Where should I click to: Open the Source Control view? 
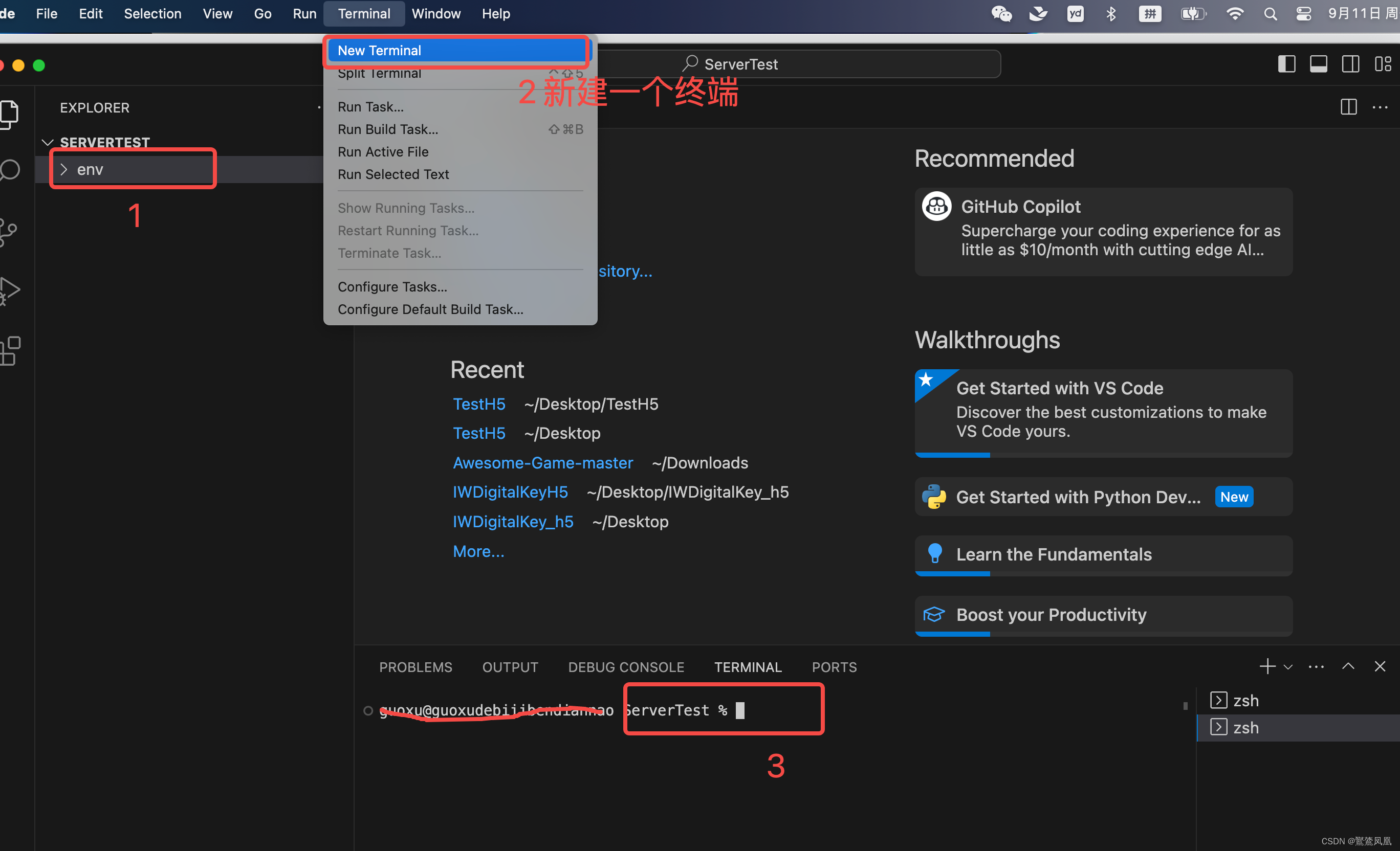click(8, 232)
